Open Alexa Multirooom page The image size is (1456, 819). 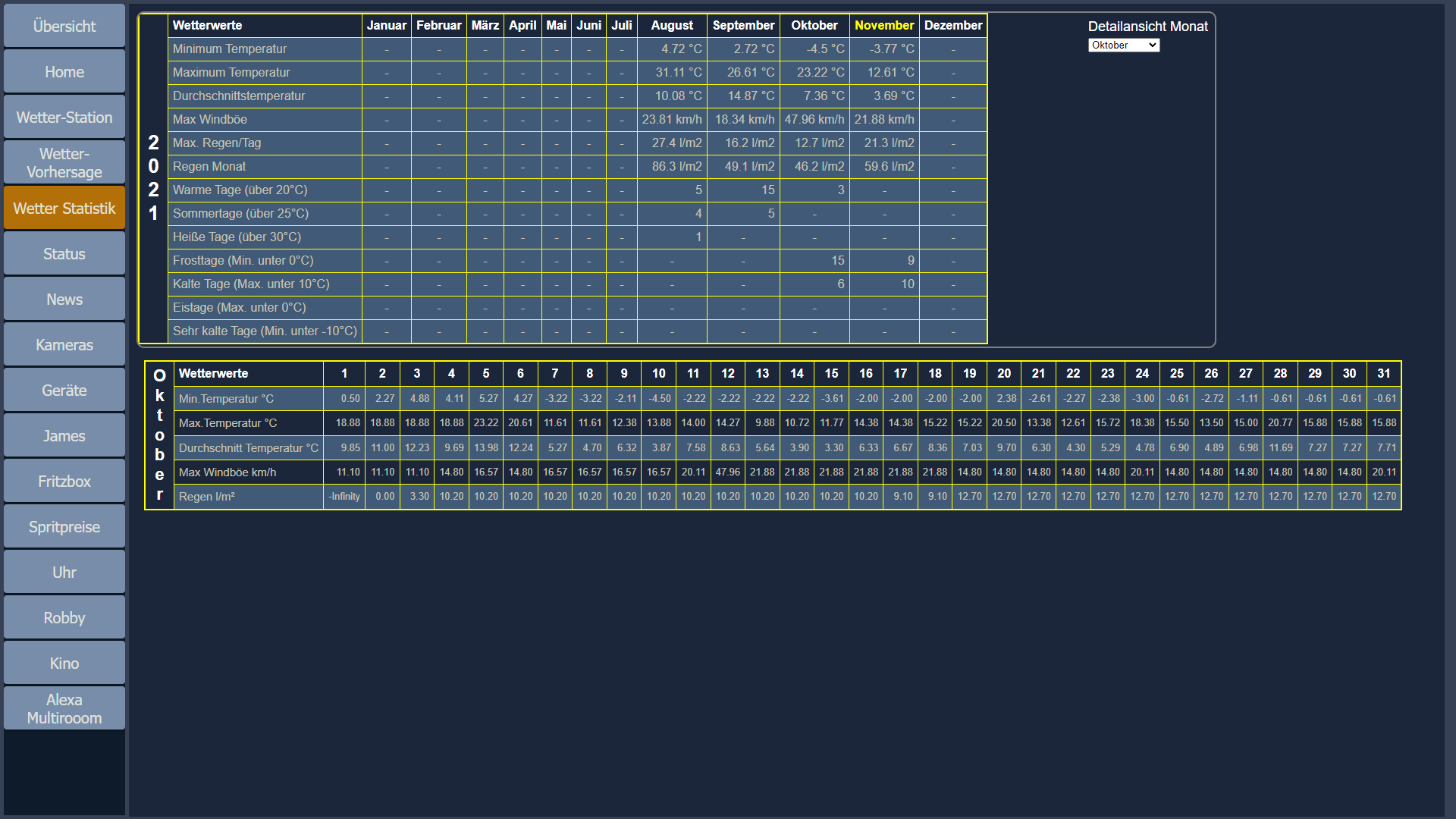[x=64, y=709]
